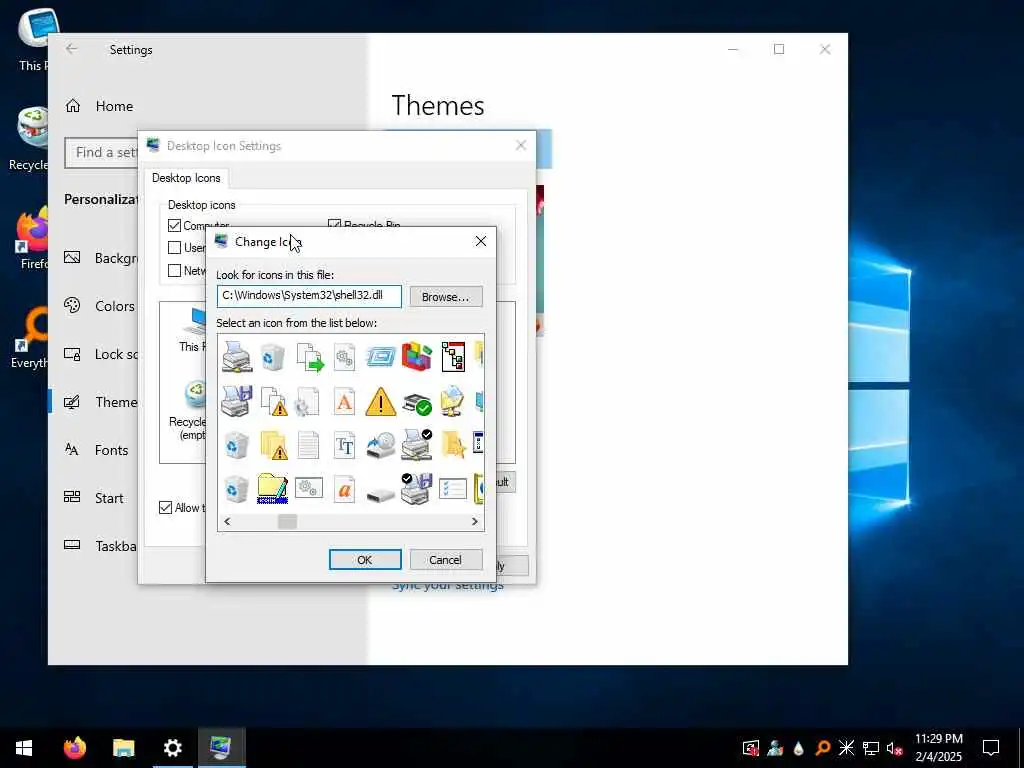
Task: Open the notification center icon
Action: (991, 748)
